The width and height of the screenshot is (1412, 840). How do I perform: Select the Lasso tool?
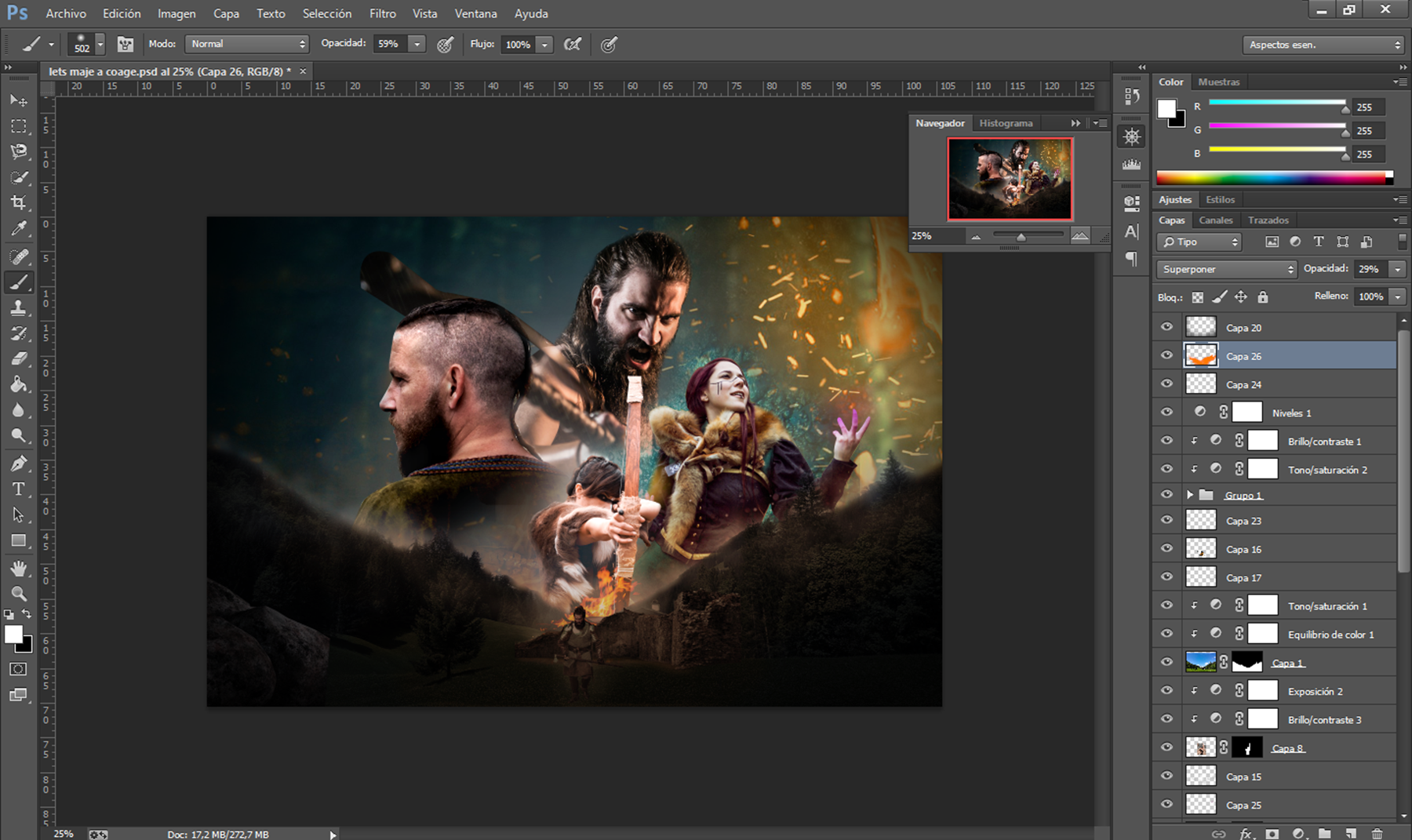(x=19, y=152)
